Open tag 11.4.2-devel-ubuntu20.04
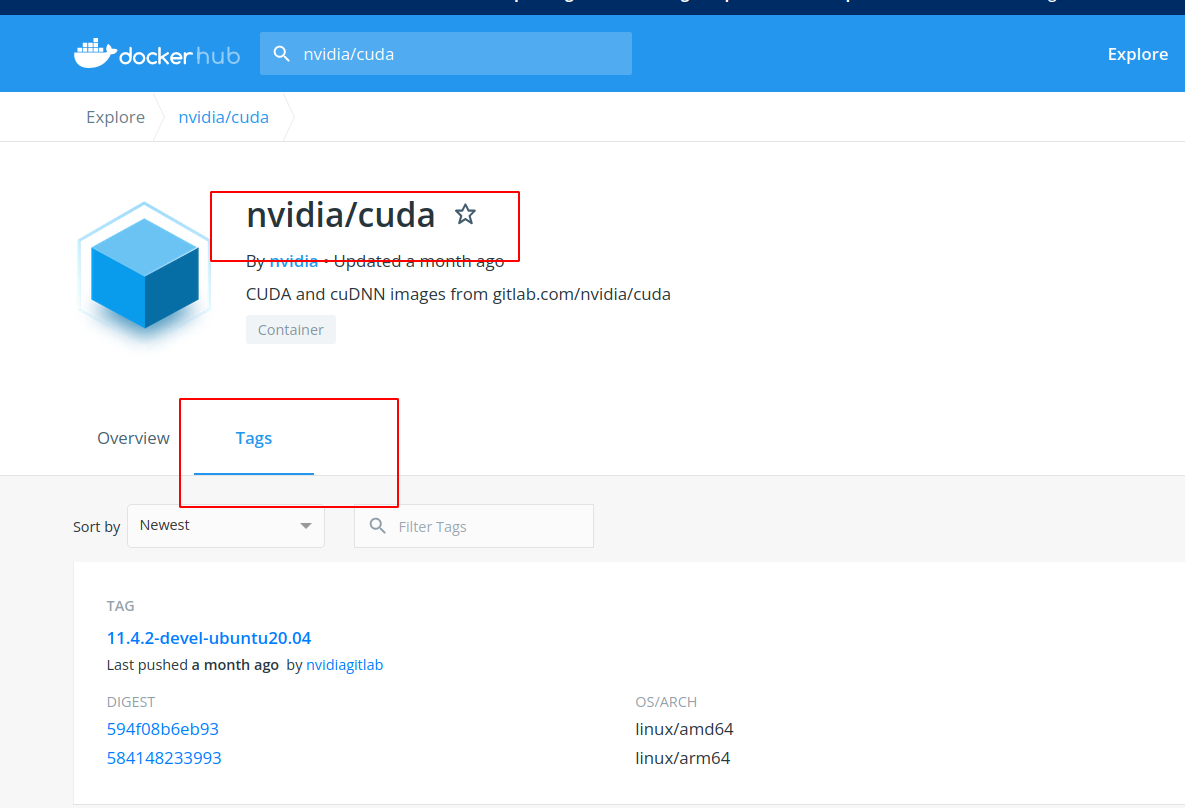This screenshot has height=808, width=1185. click(x=209, y=638)
